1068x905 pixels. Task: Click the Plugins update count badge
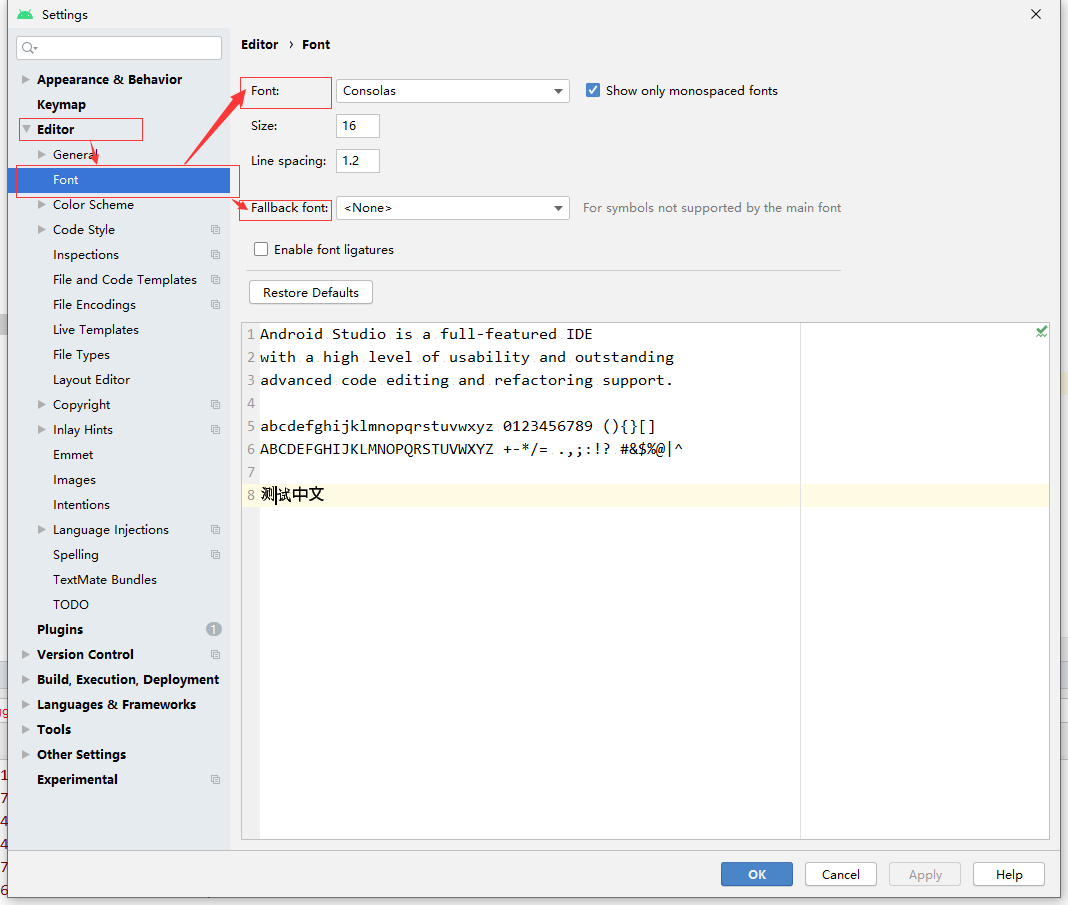coord(214,629)
